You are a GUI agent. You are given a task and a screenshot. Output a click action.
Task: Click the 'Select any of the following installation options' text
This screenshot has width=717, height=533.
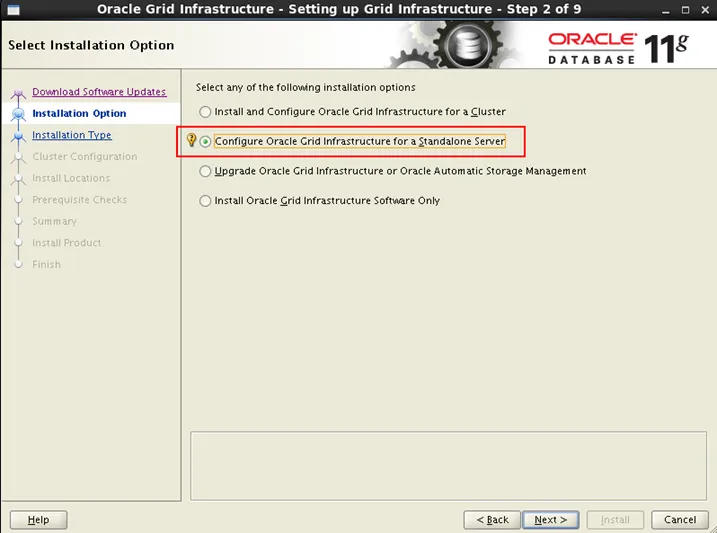point(305,87)
